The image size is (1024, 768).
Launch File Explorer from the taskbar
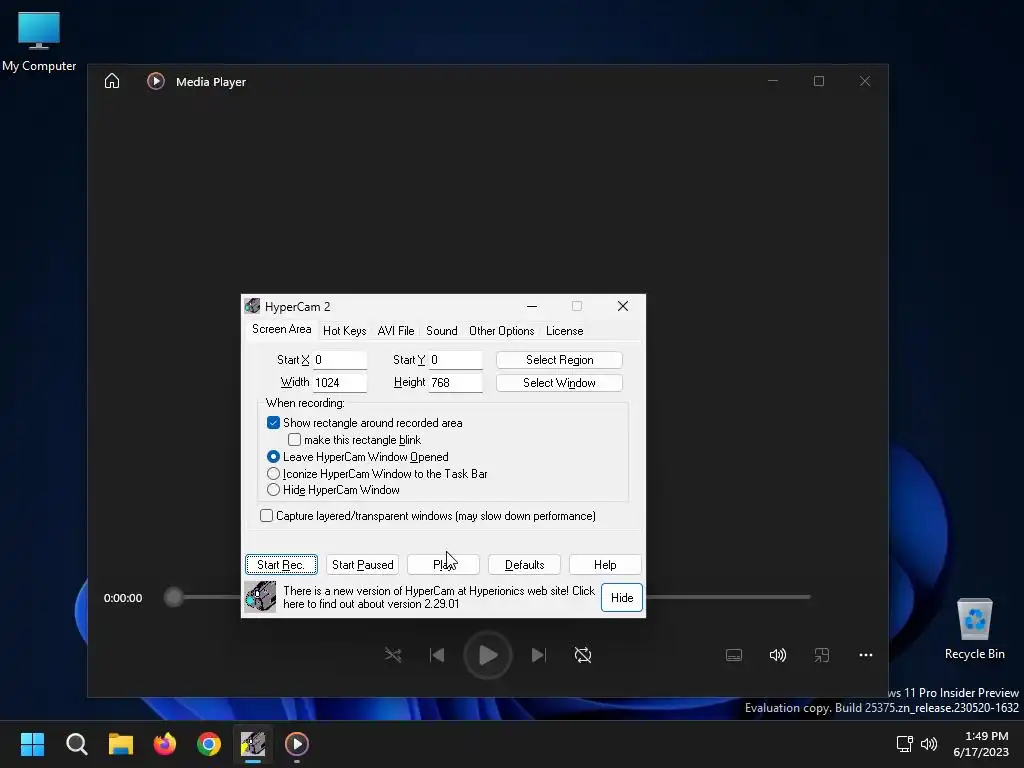tap(121, 744)
